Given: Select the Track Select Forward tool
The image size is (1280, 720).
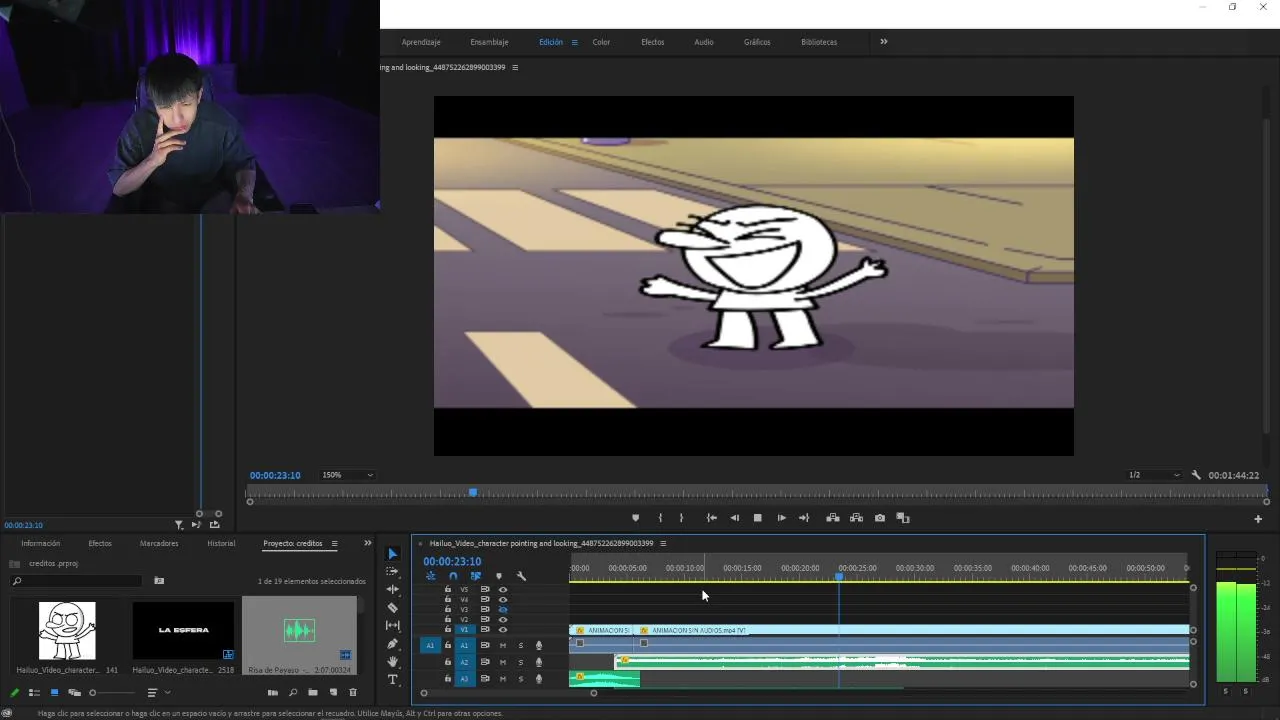Looking at the screenshot, I should point(392,572).
